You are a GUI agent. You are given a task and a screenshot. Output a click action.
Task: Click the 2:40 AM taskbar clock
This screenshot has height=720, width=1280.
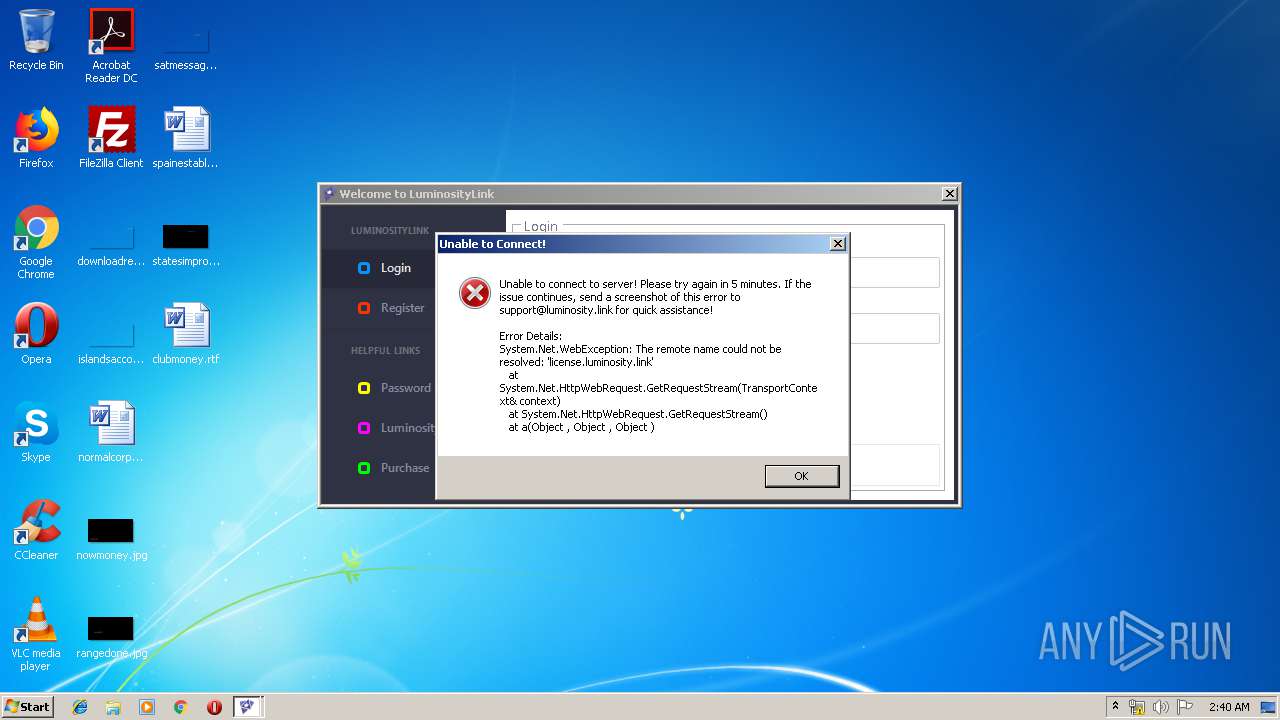click(x=1229, y=707)
